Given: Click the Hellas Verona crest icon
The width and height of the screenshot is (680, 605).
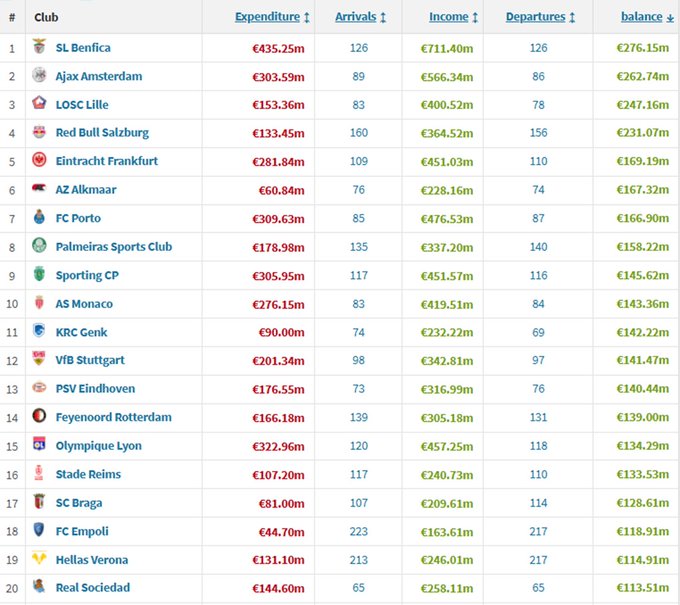Looking at the screenshot, I should coord(39,559).
